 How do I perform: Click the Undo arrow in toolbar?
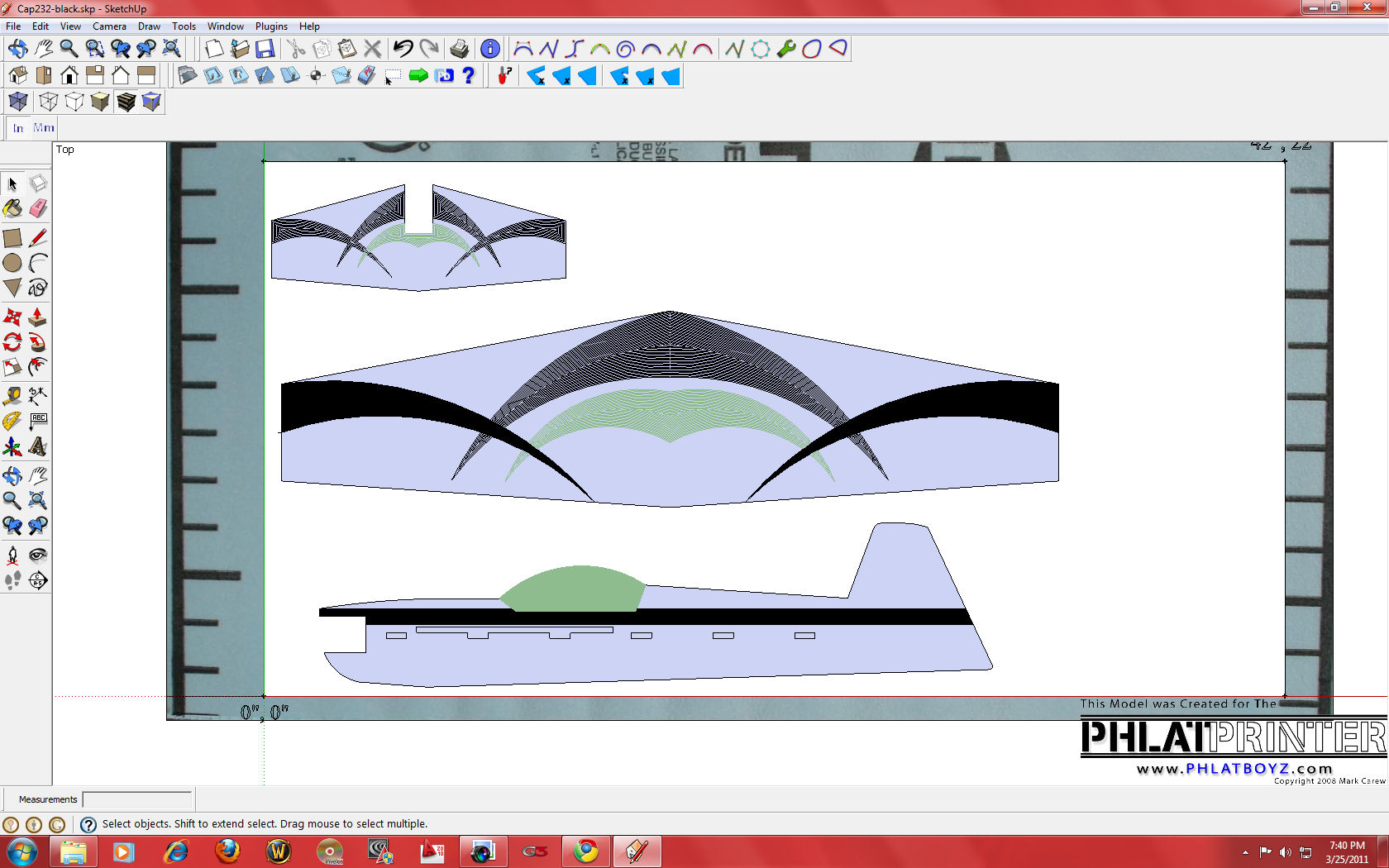click(x=403, y=49)
